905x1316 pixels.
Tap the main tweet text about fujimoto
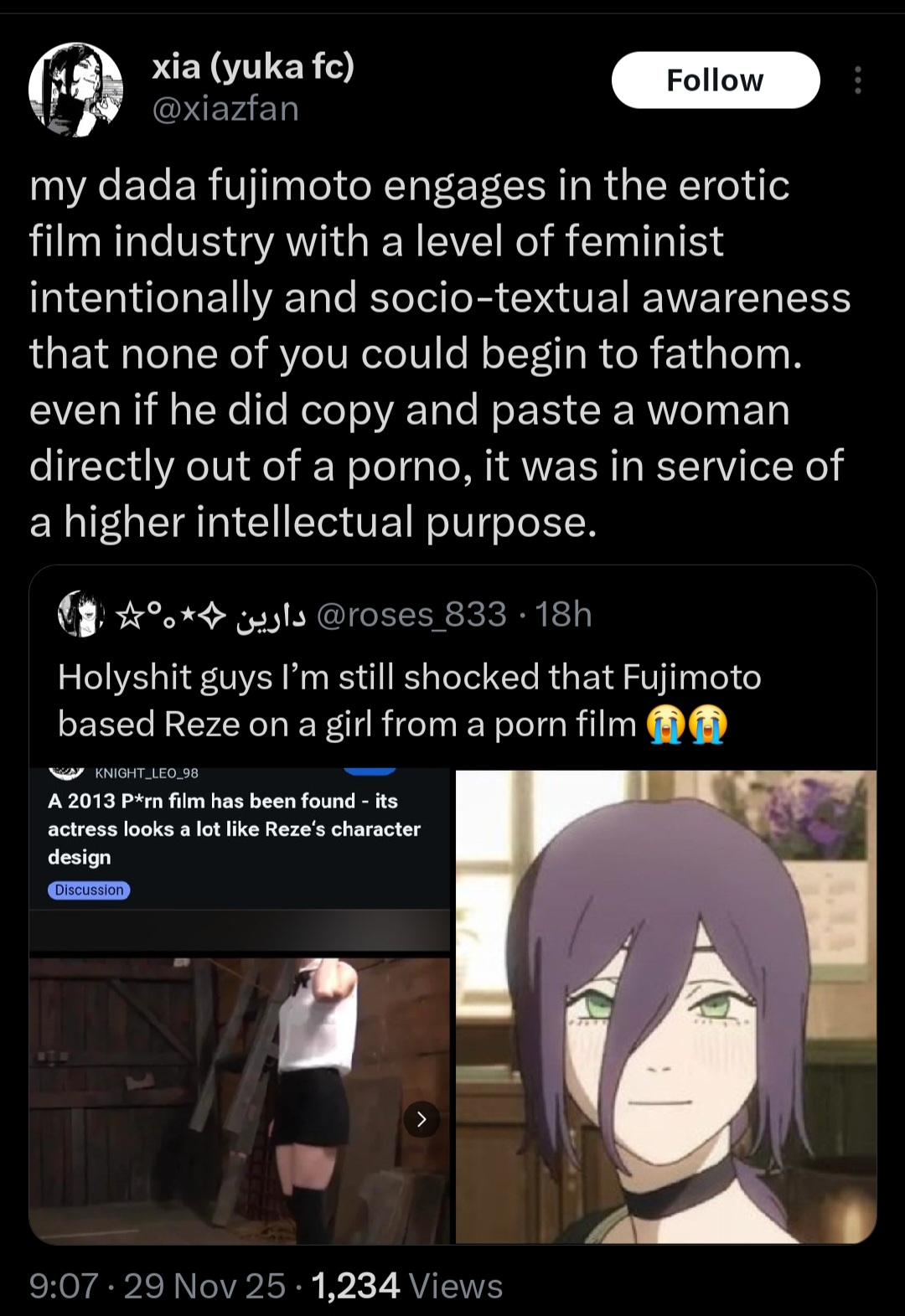click(x=440, y=354)
